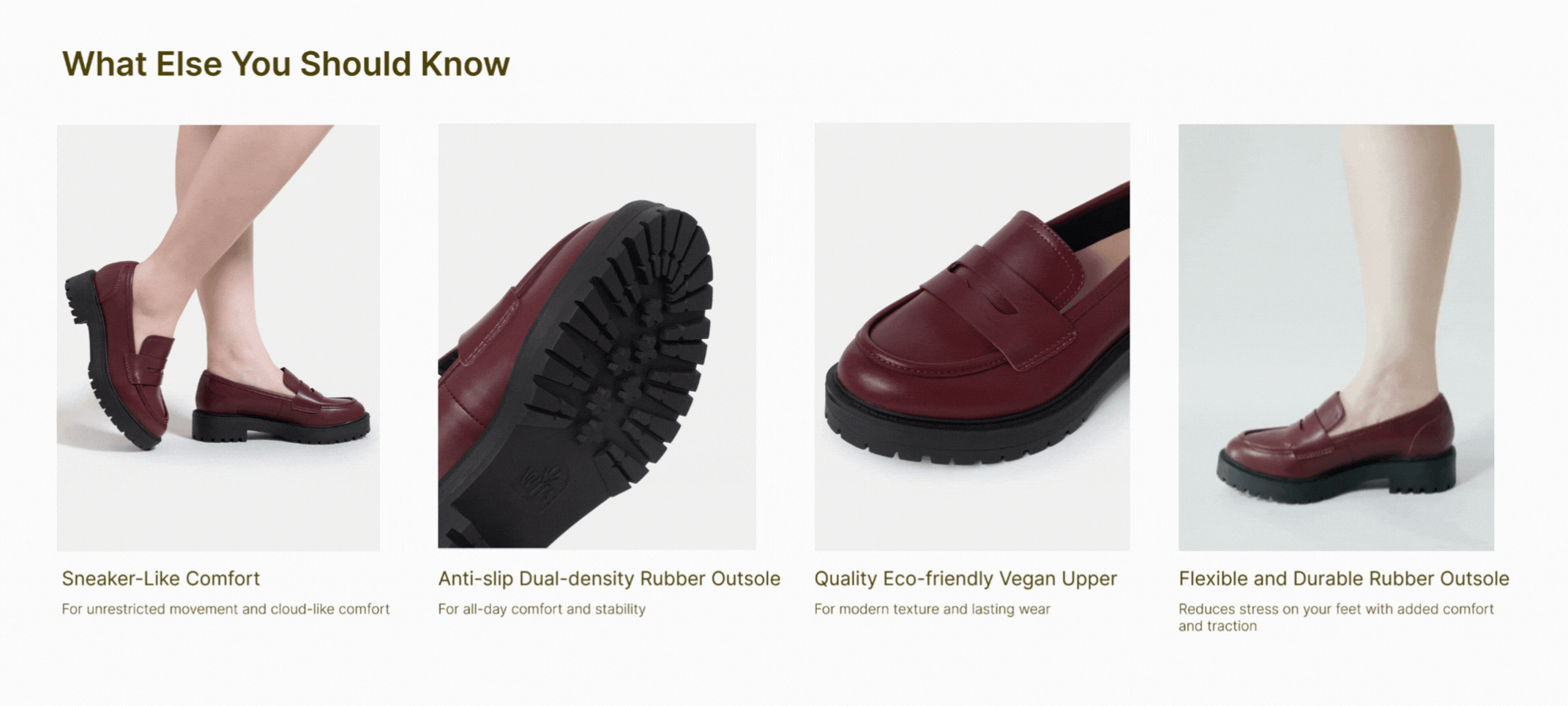Viewport: 1568px width, 706px height.
Task: Open the black lug outsole close-up image
Action: pos(597,336)
